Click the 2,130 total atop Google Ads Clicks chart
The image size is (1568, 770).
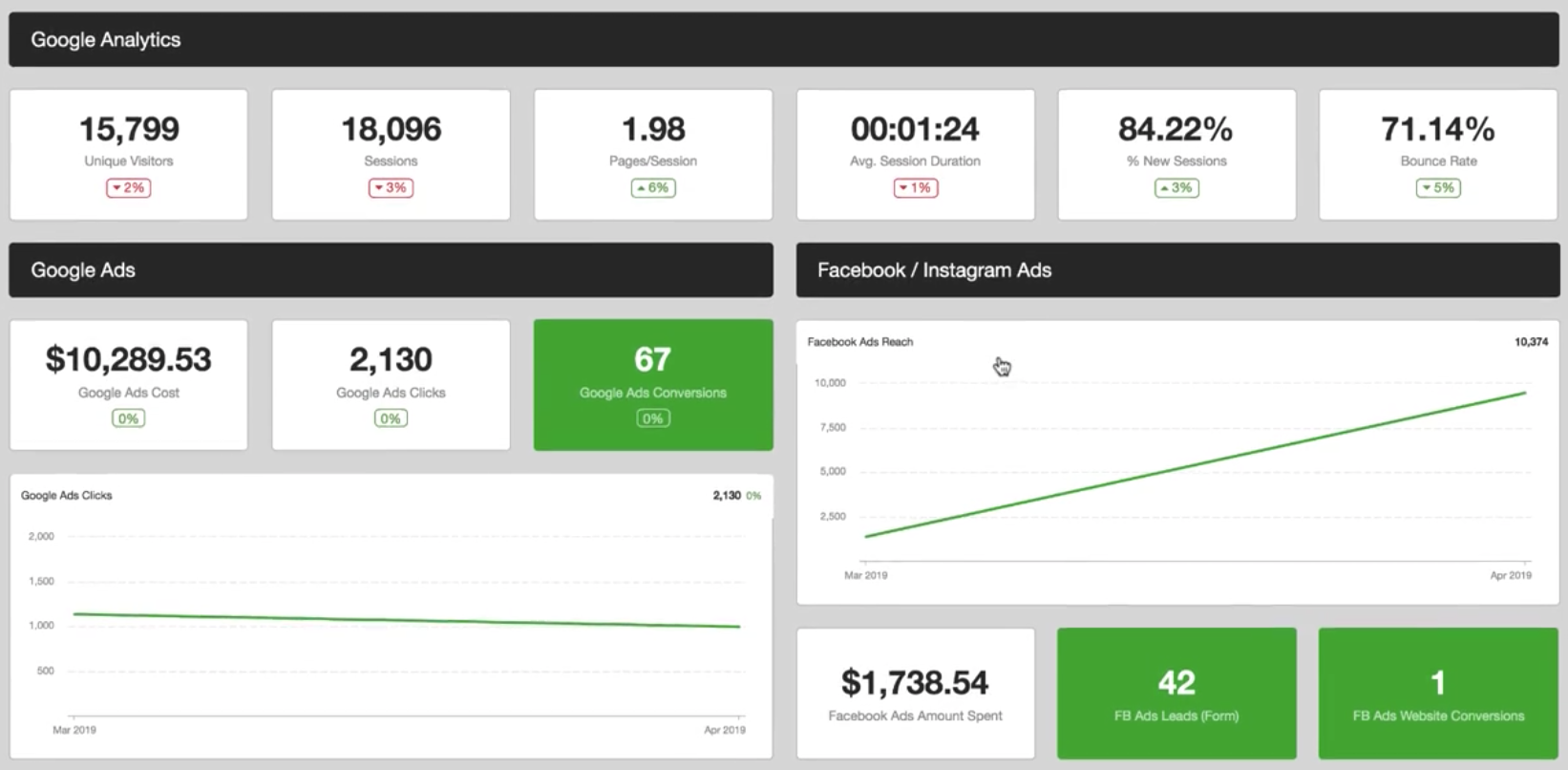click(x=727, y=495)
